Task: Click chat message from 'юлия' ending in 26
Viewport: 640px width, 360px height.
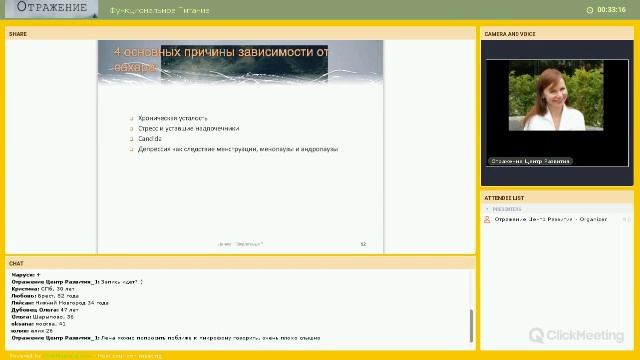Action: point(32,331)
